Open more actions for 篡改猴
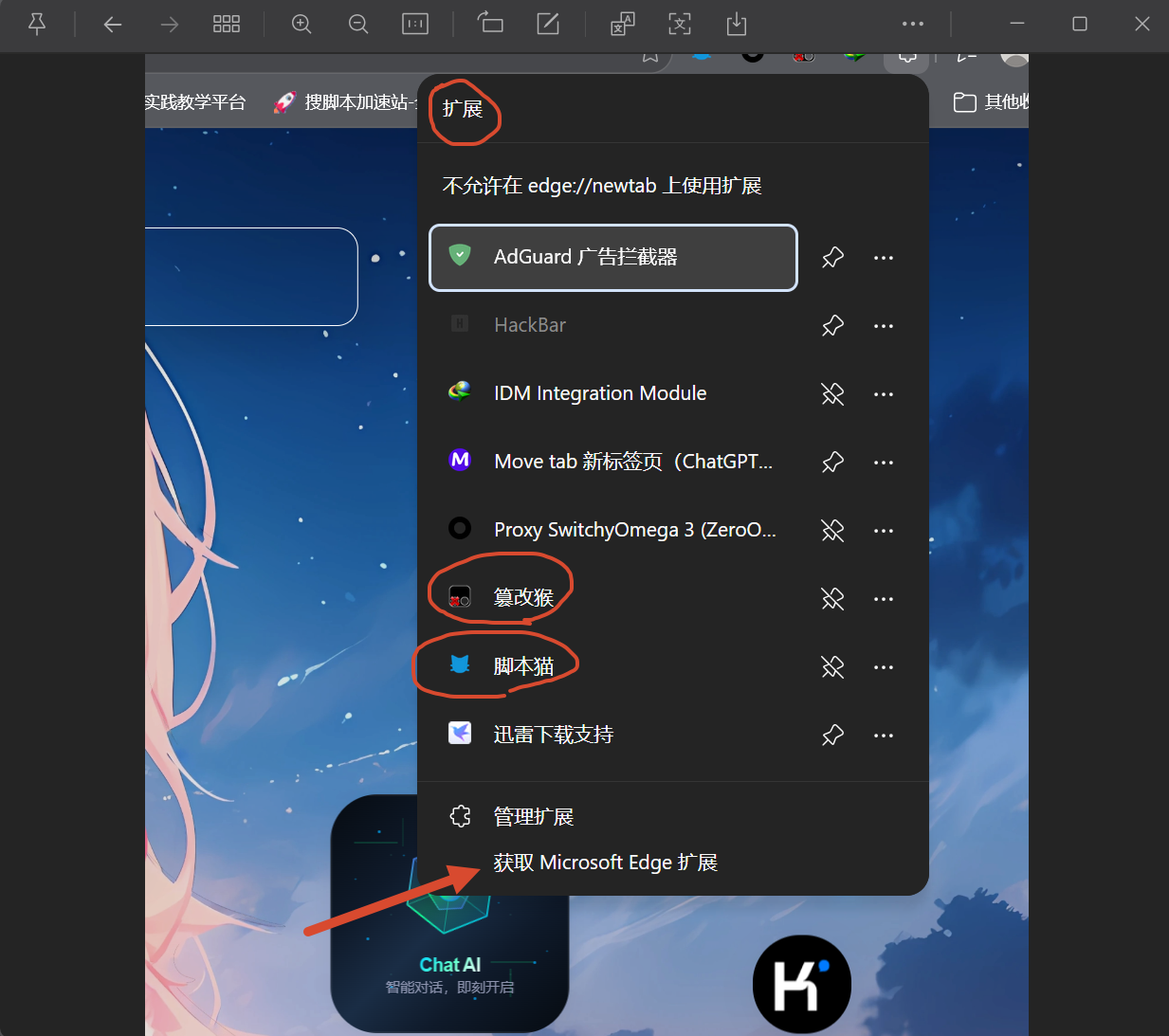 884,599
